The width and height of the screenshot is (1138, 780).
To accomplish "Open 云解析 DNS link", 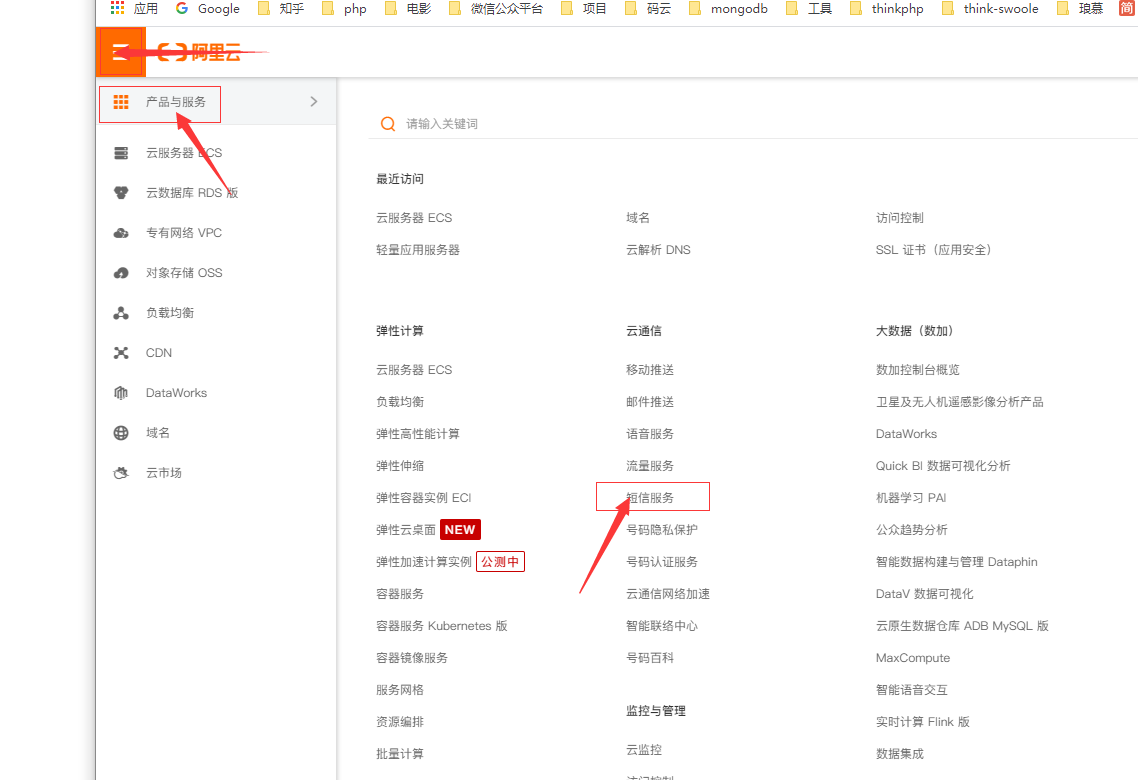I will click(658, 250).
